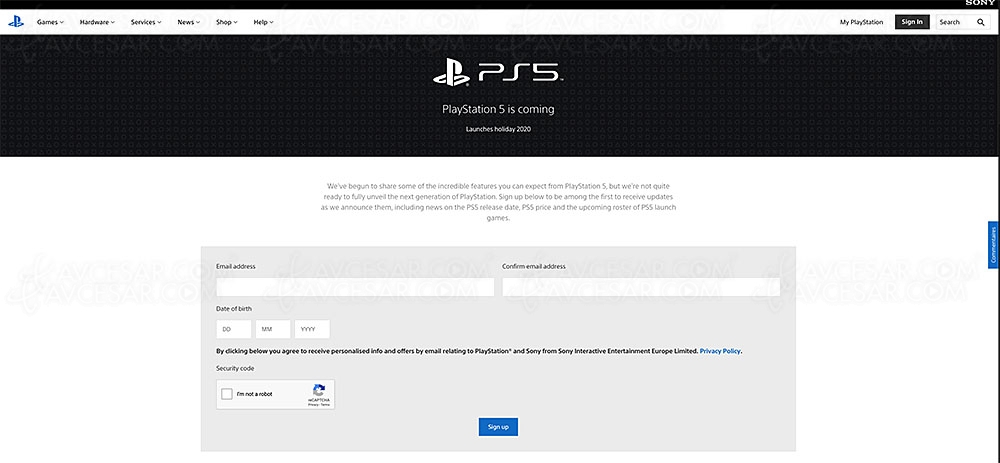
Task: Open the Privacy Policy link
Action: (x=720, y=351)
